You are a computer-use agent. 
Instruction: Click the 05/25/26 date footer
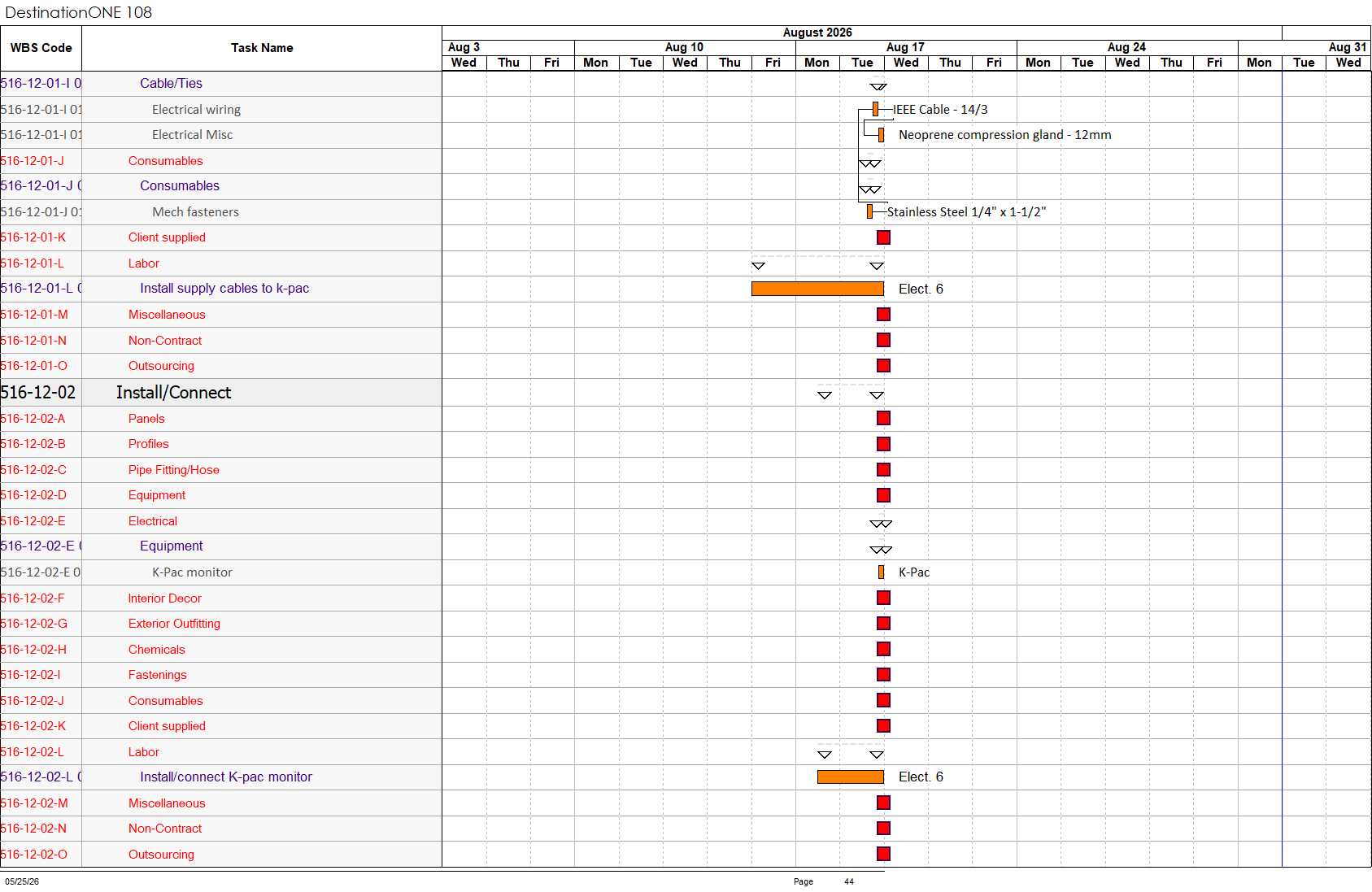point(22,881)
